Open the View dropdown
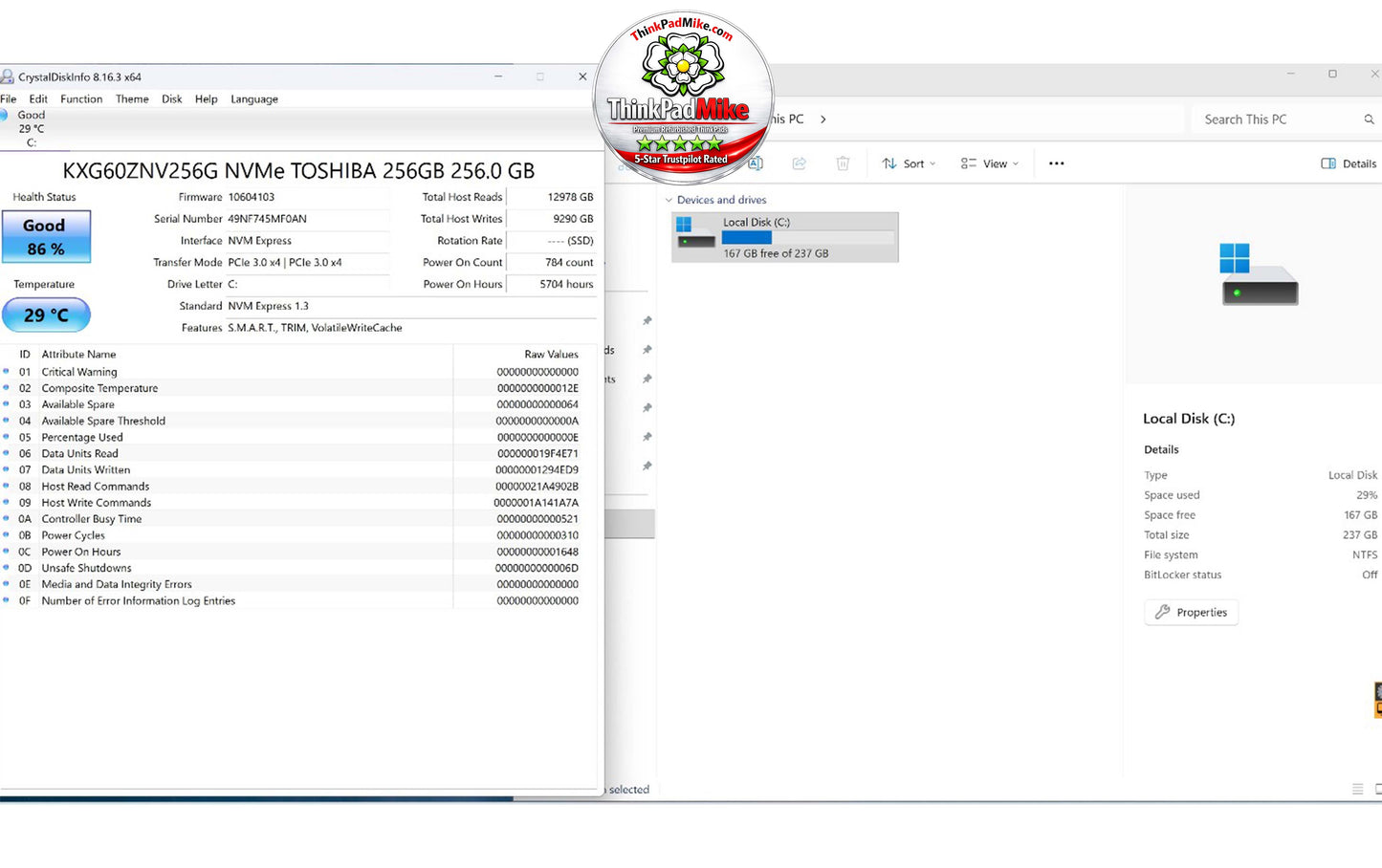The height and width of the screenshot is (868, 1382). click(x=990, y=163)
